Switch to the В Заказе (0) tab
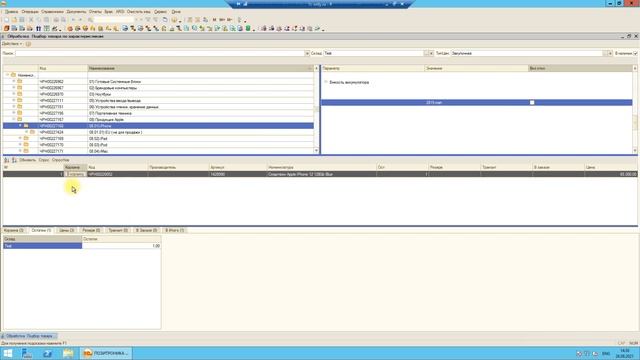This screenshot has width=640, height=360. (147, 231)
